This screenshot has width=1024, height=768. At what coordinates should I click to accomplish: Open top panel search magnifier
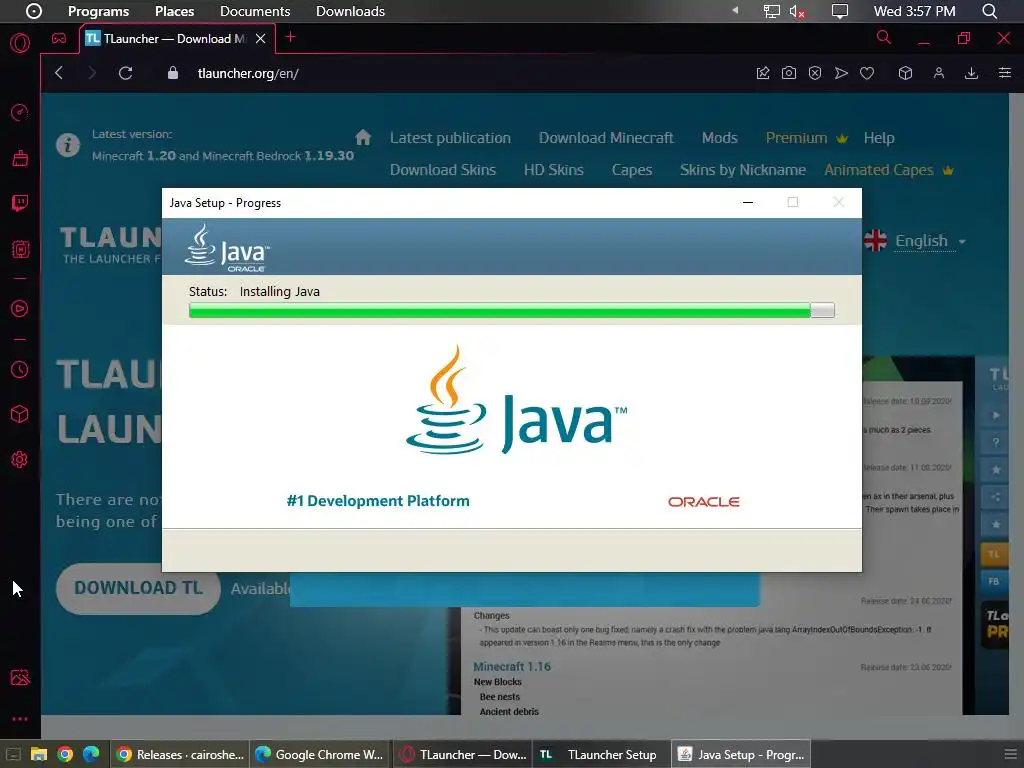click(x=989, y=11)
